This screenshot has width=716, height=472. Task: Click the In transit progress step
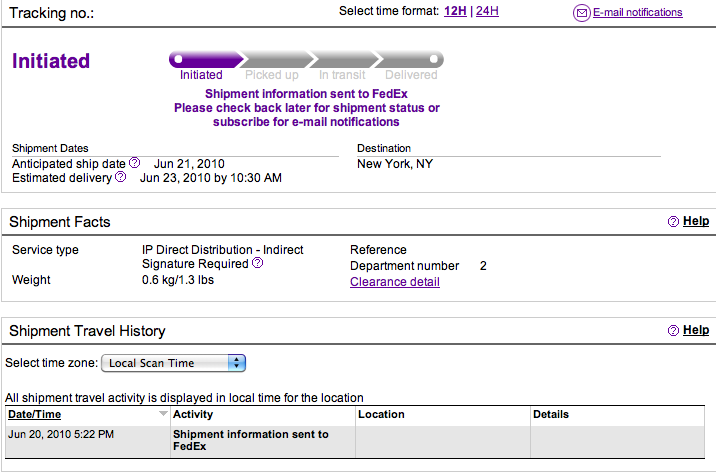pyautogui.click(x=342, y=60)
